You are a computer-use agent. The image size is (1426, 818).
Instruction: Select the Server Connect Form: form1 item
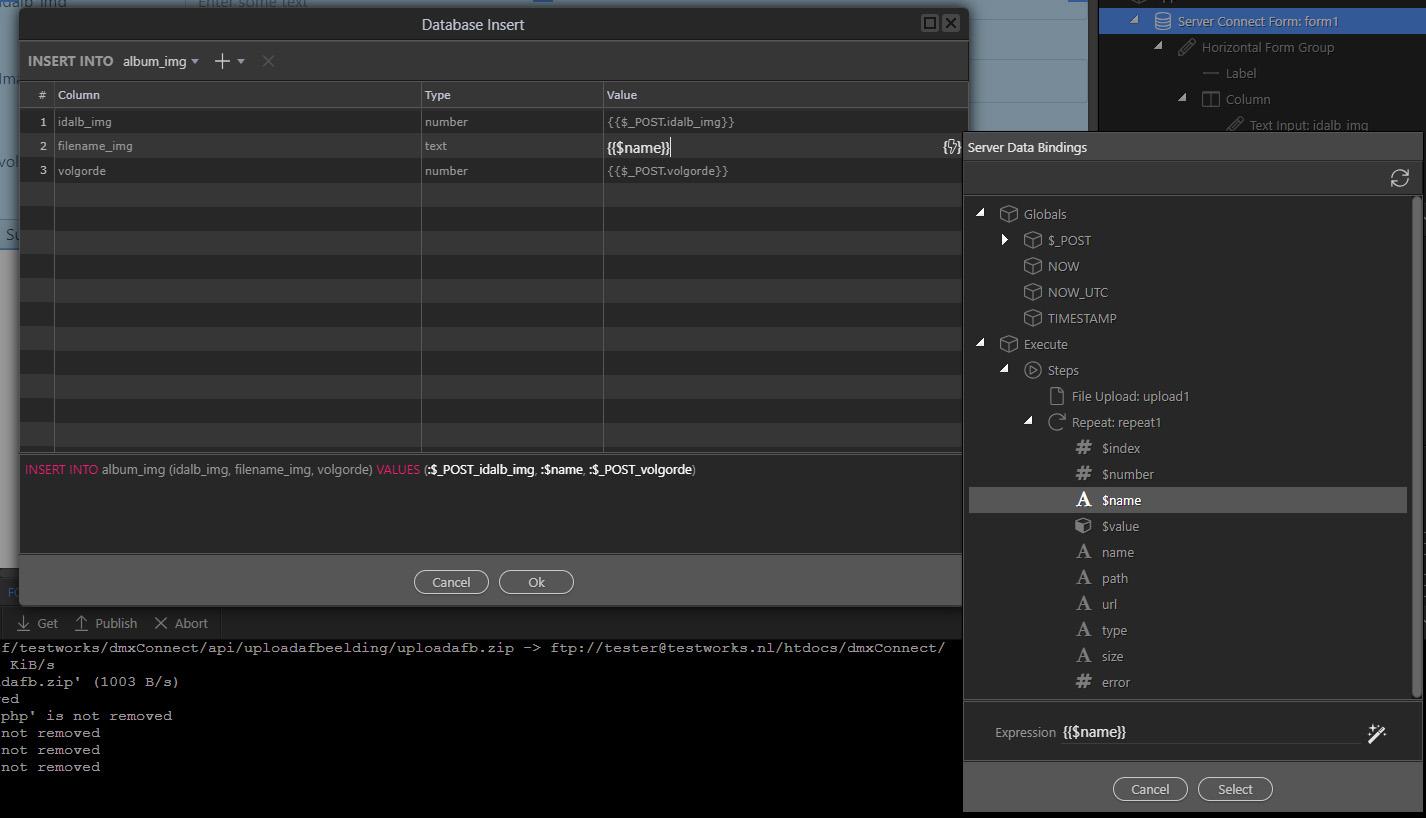pyautogui.click(x=1257, y=21)
